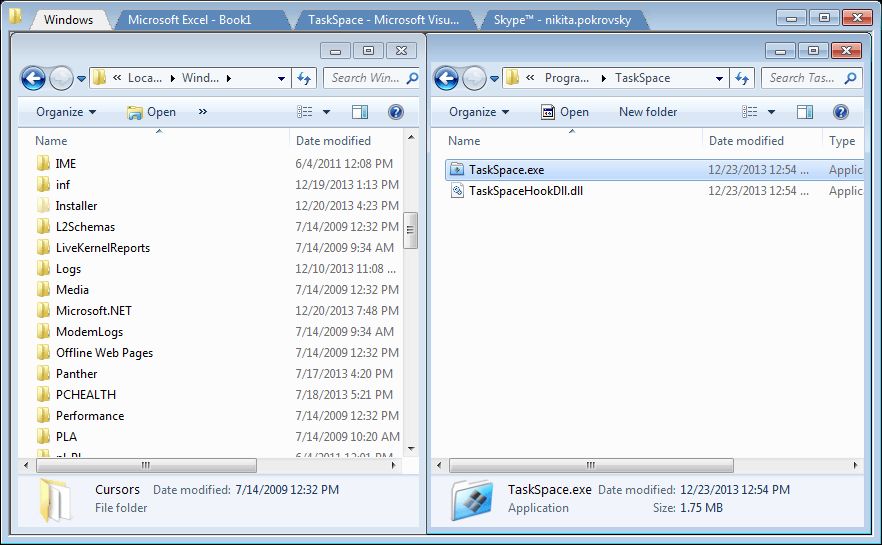Open the address bar history dropdown for TaskSpace
The image size is (882, 545).
coord(719,78)
